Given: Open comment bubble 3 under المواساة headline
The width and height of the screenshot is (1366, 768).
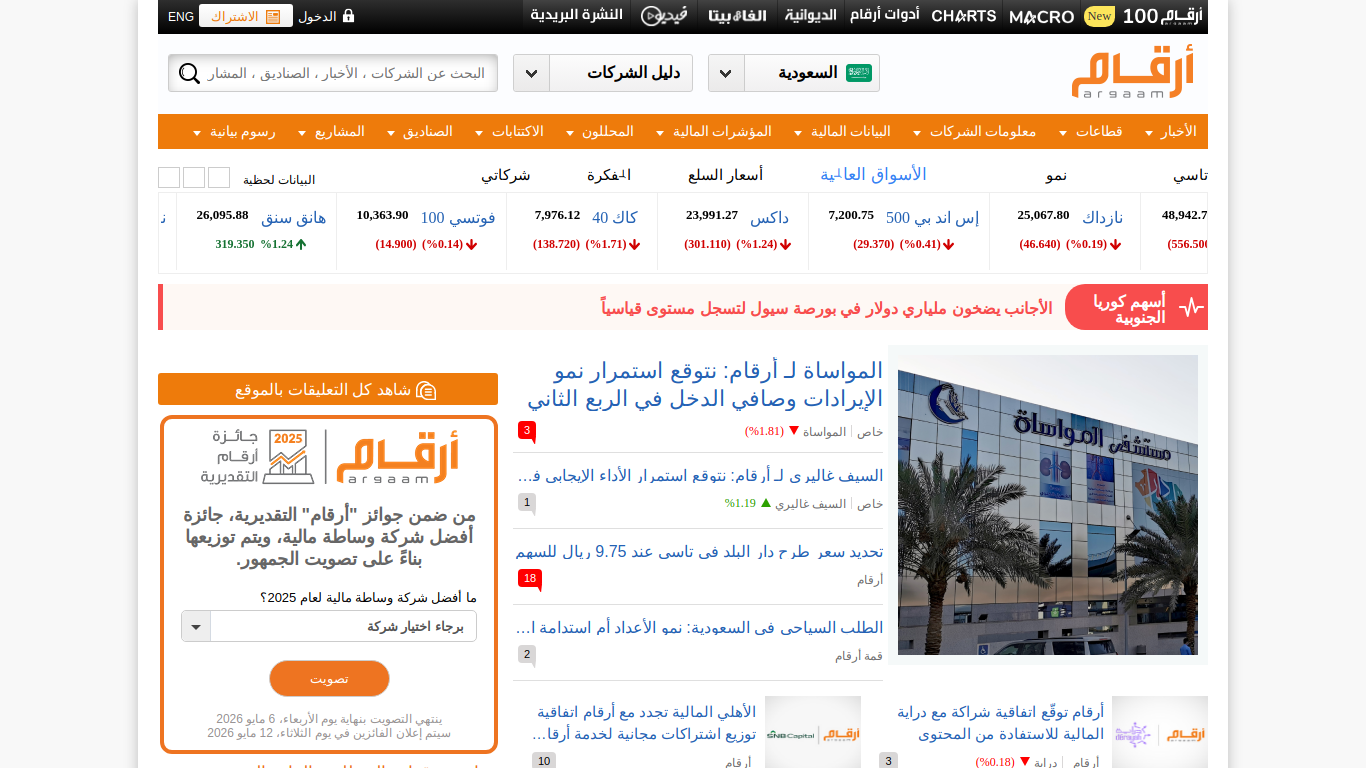Looking at the screenshot, I should 527,431.
